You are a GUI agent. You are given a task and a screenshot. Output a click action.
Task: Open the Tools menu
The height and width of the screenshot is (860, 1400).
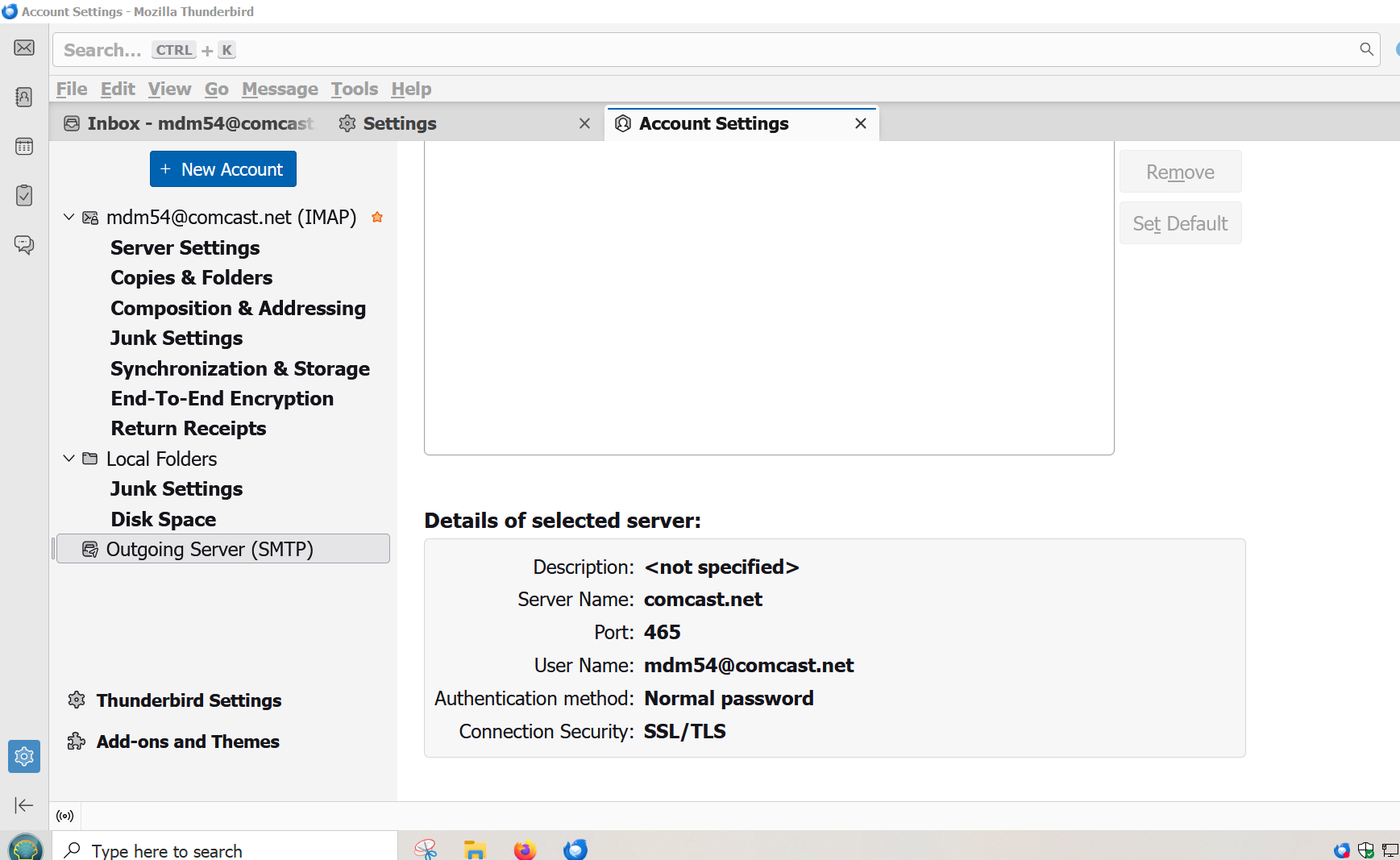pos(355,89)
